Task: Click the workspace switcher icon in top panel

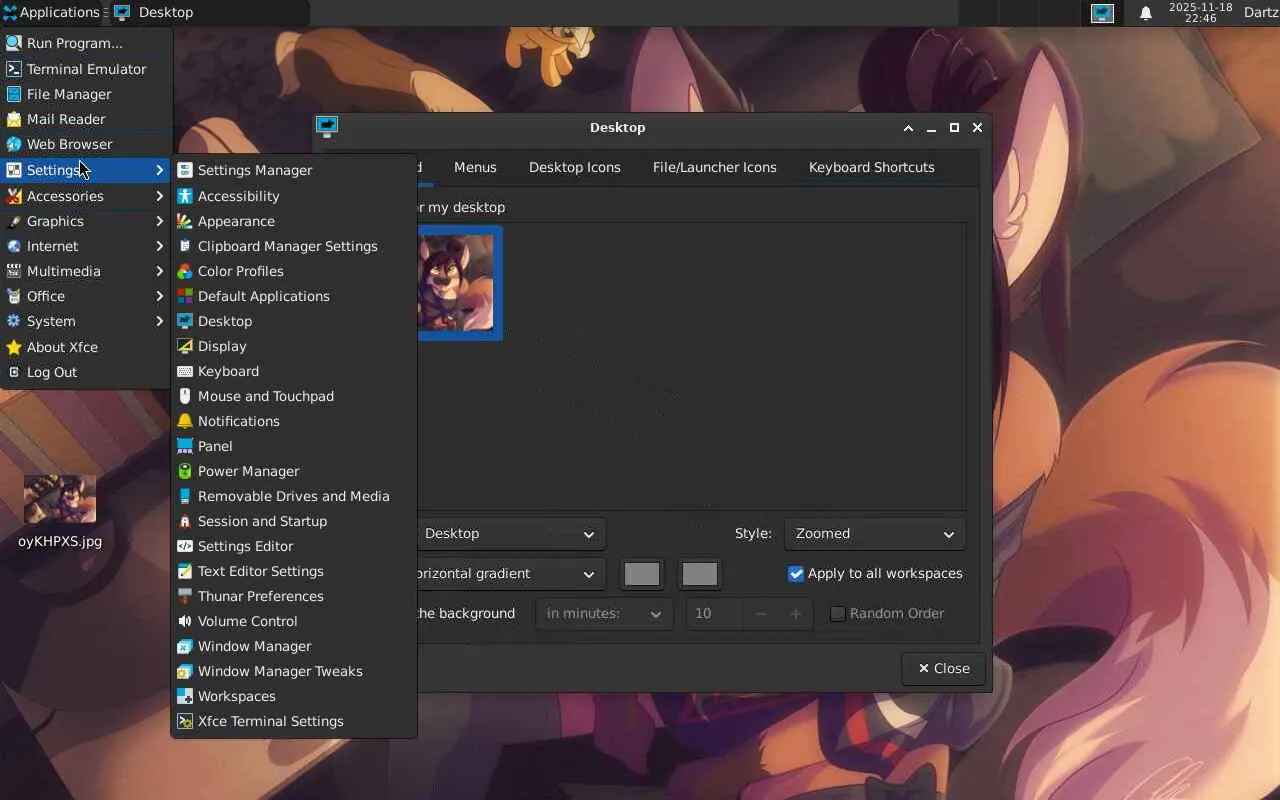Action: [x=1103, y=13]
